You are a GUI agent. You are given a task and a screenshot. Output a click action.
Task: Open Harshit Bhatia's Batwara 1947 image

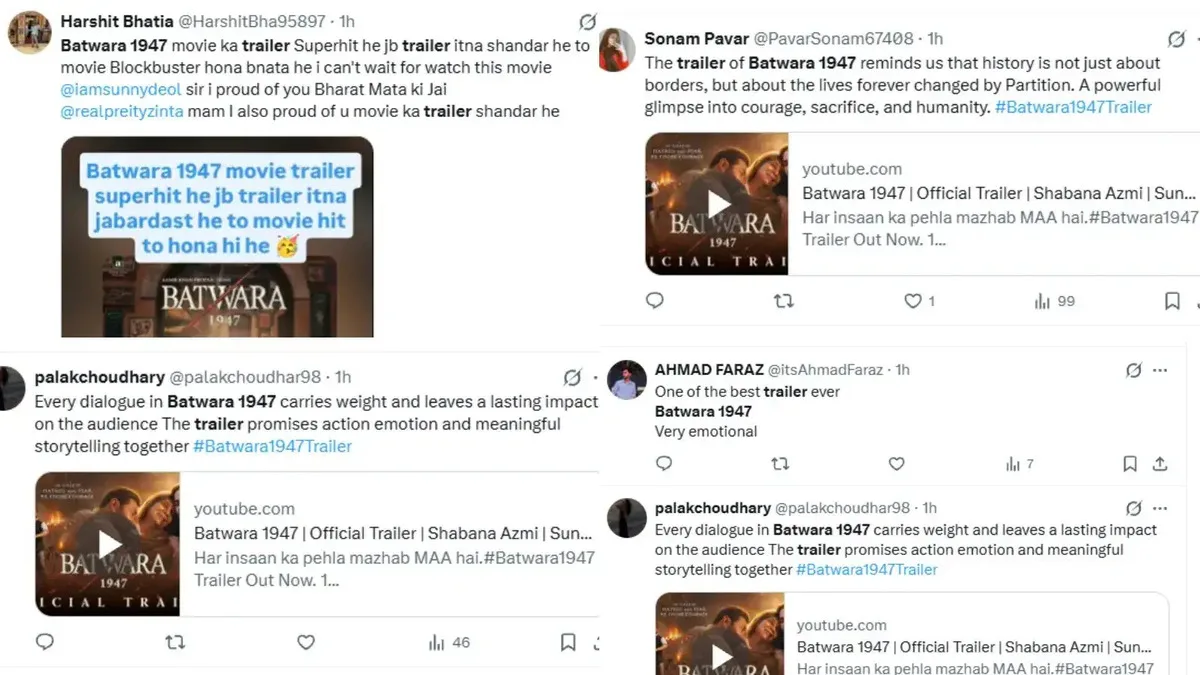tap(217, 236)
